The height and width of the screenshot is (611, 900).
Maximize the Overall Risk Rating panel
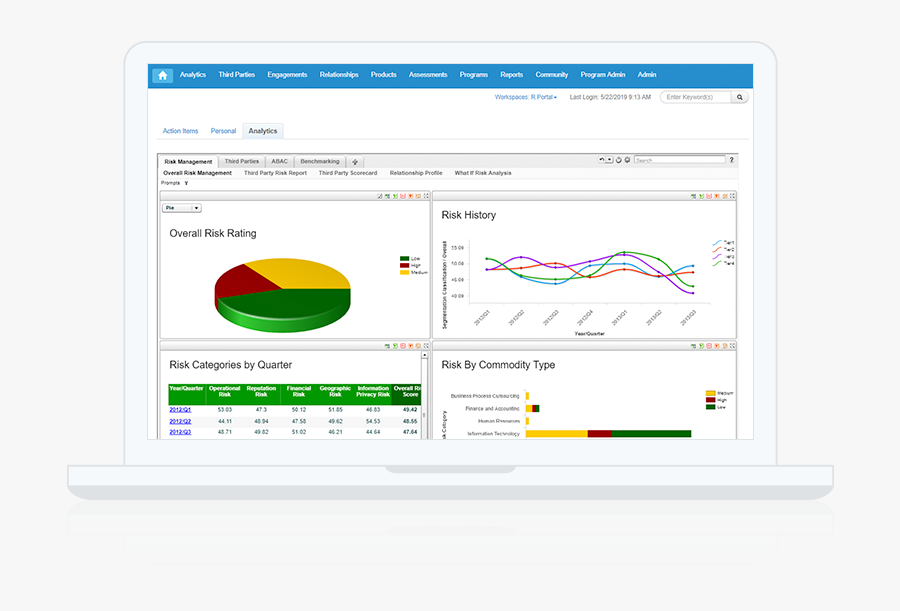click(x=426, y=196)
